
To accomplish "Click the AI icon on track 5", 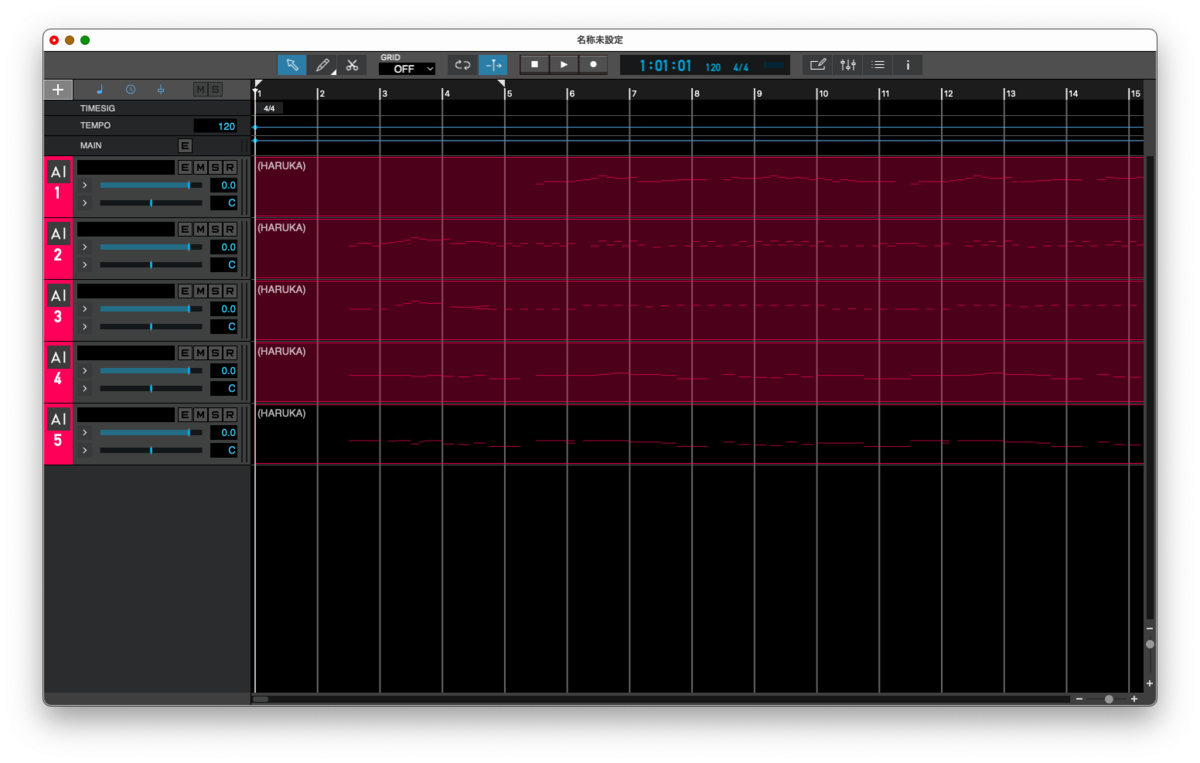I will tap(58, 420).
